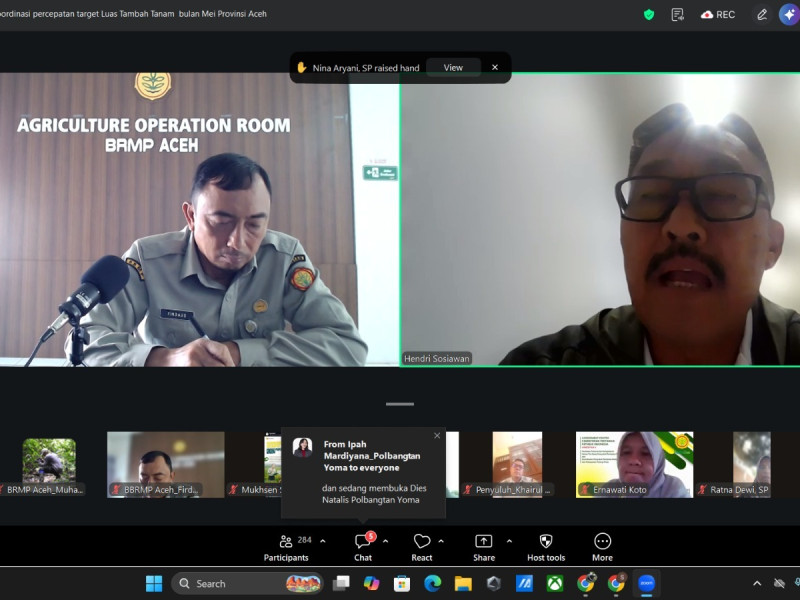800x600 pixels.
Task: Open the Participants panel
Action: tap(286, 547)
